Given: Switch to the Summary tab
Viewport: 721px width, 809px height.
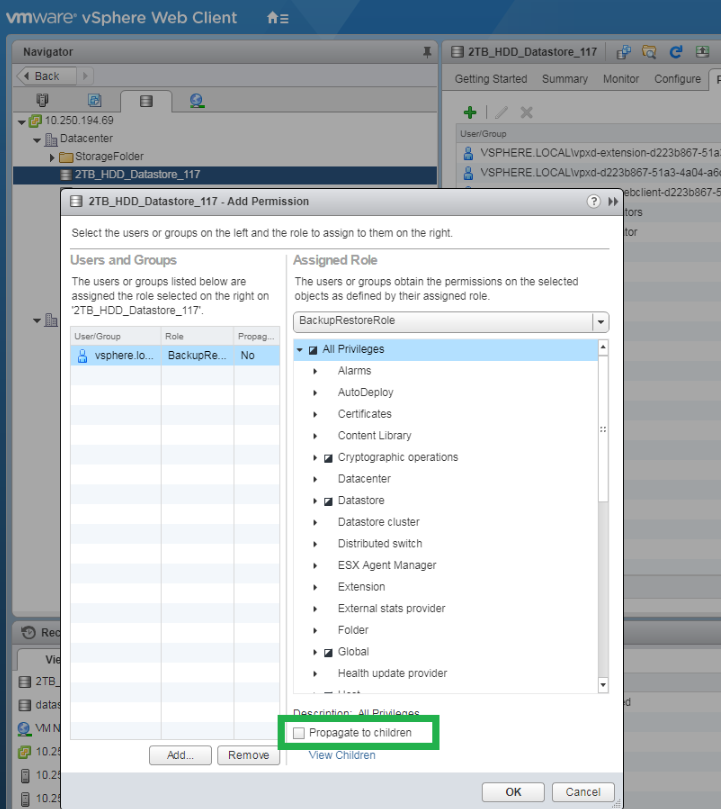Looking at the screenshot, I should (x=565, y=79).
